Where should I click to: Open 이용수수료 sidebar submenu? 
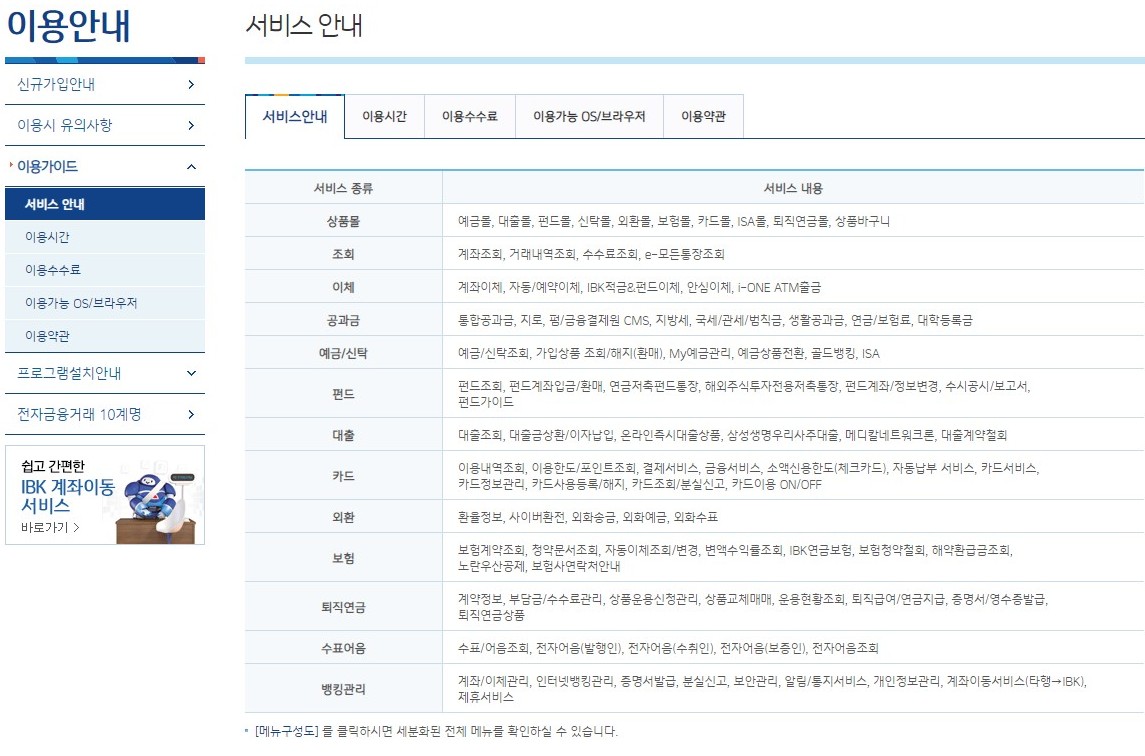coord(104,270)
